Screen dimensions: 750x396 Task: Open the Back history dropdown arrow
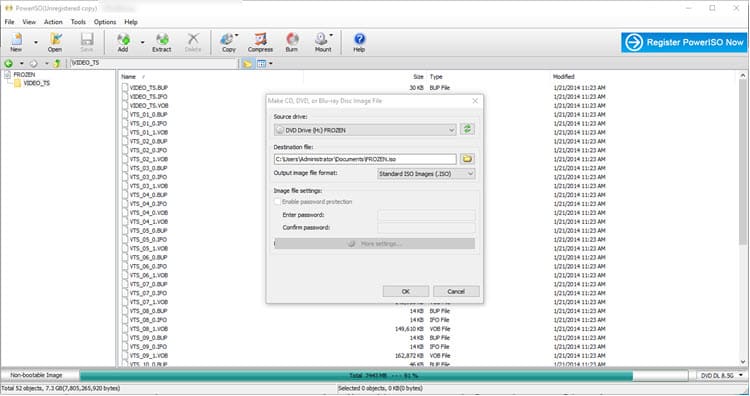[22, 63]
